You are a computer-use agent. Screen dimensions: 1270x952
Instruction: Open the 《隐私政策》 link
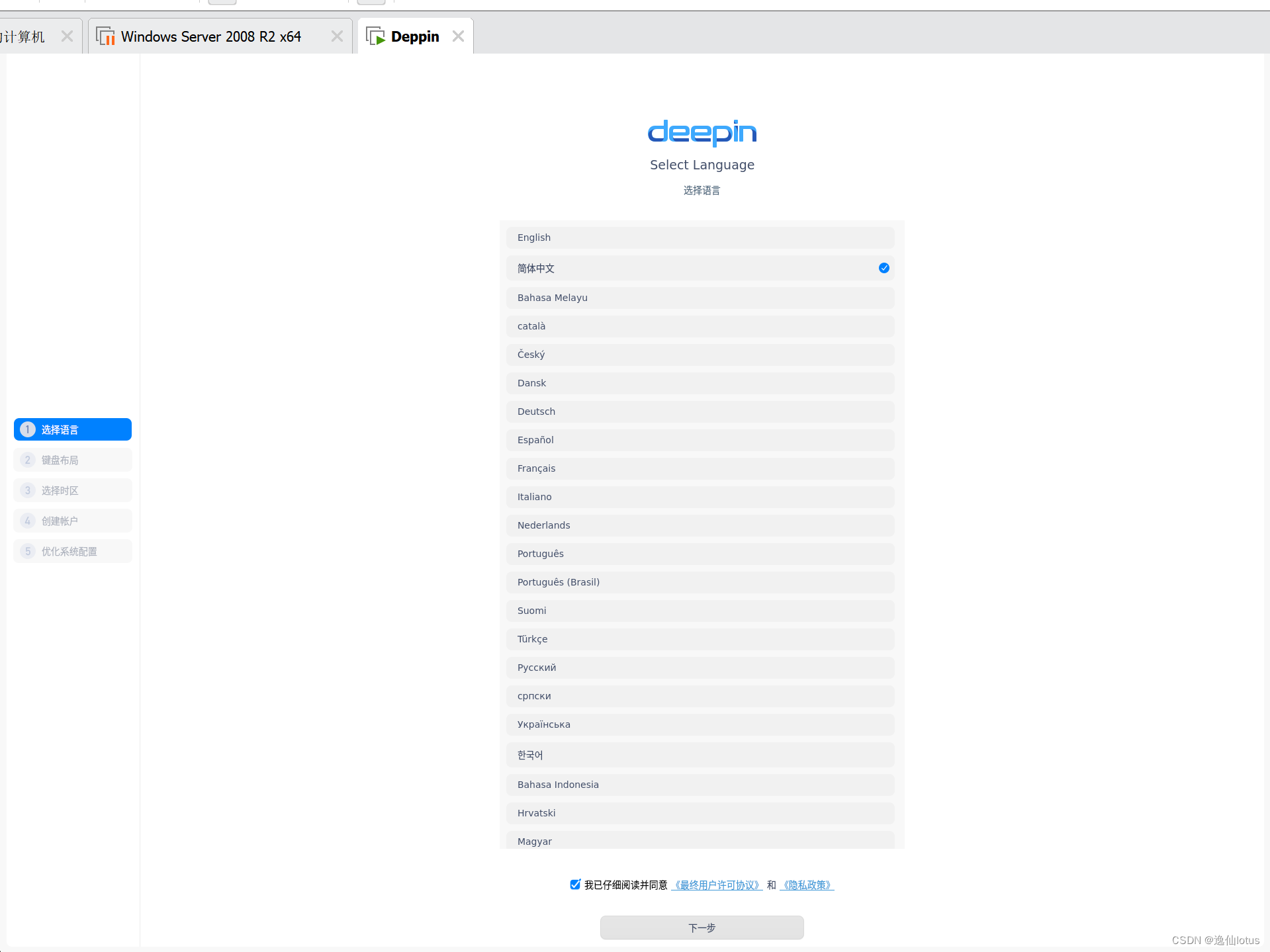coord(806,885)
